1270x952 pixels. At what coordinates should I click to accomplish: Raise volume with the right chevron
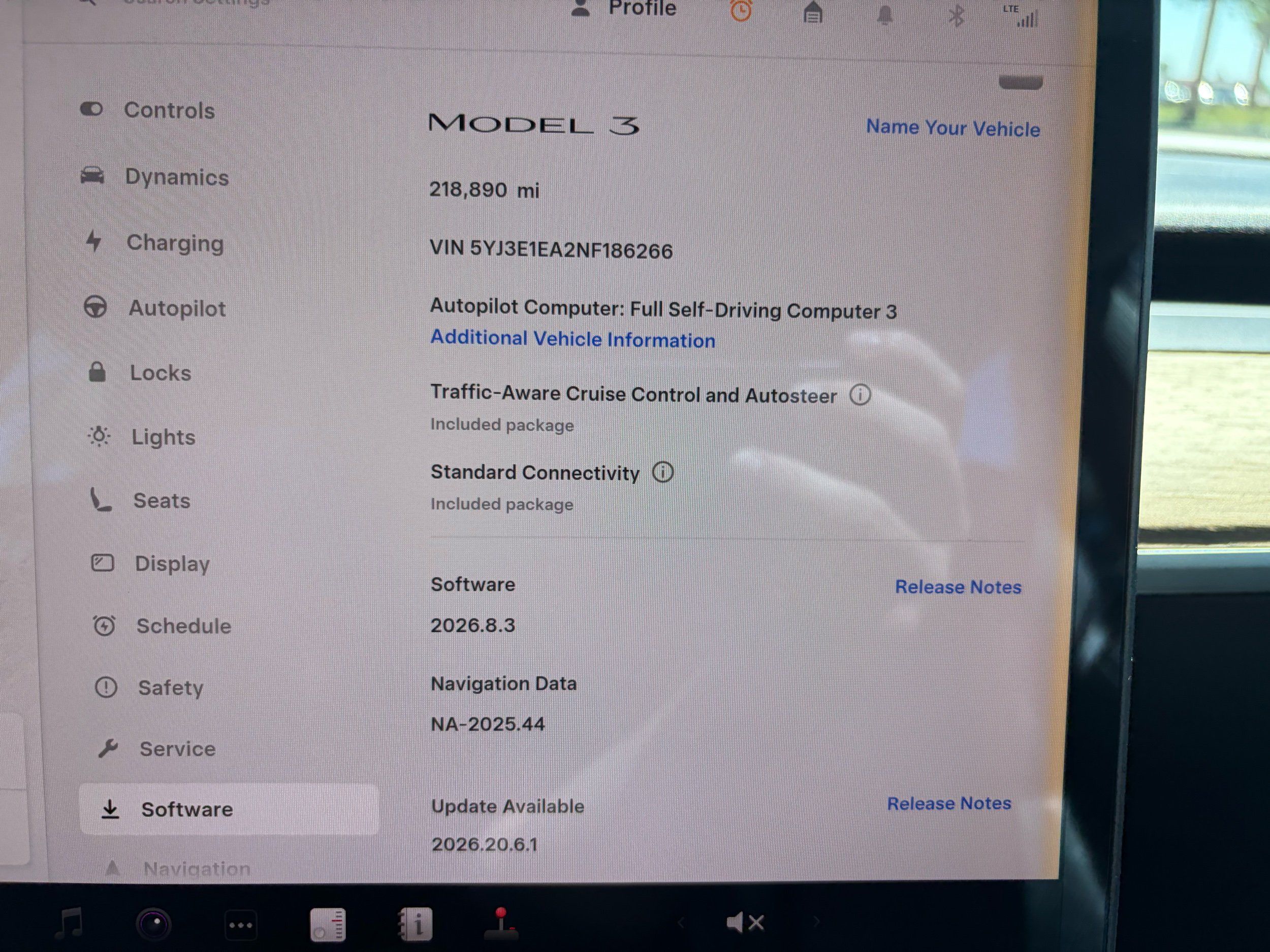(x=816, y=922)
